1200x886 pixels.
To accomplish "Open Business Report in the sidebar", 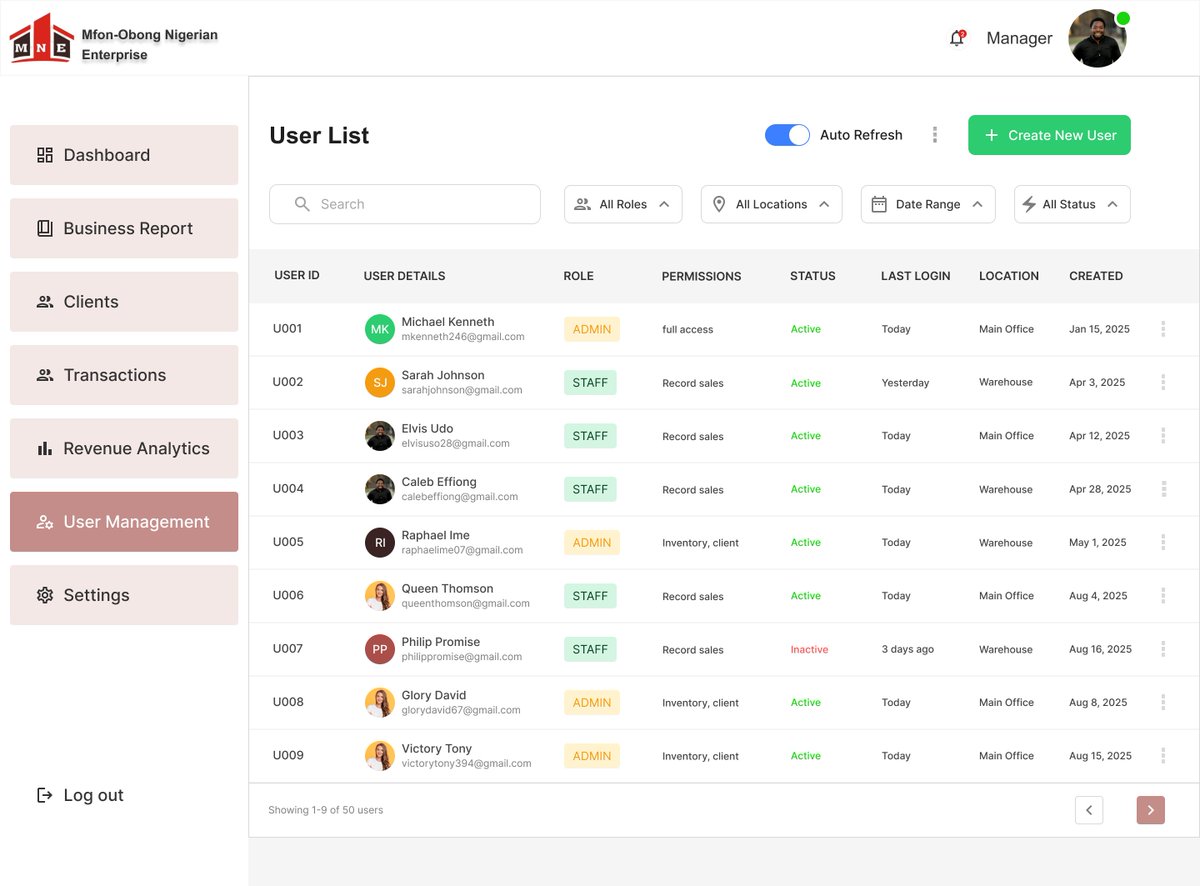I will (124, 228).
